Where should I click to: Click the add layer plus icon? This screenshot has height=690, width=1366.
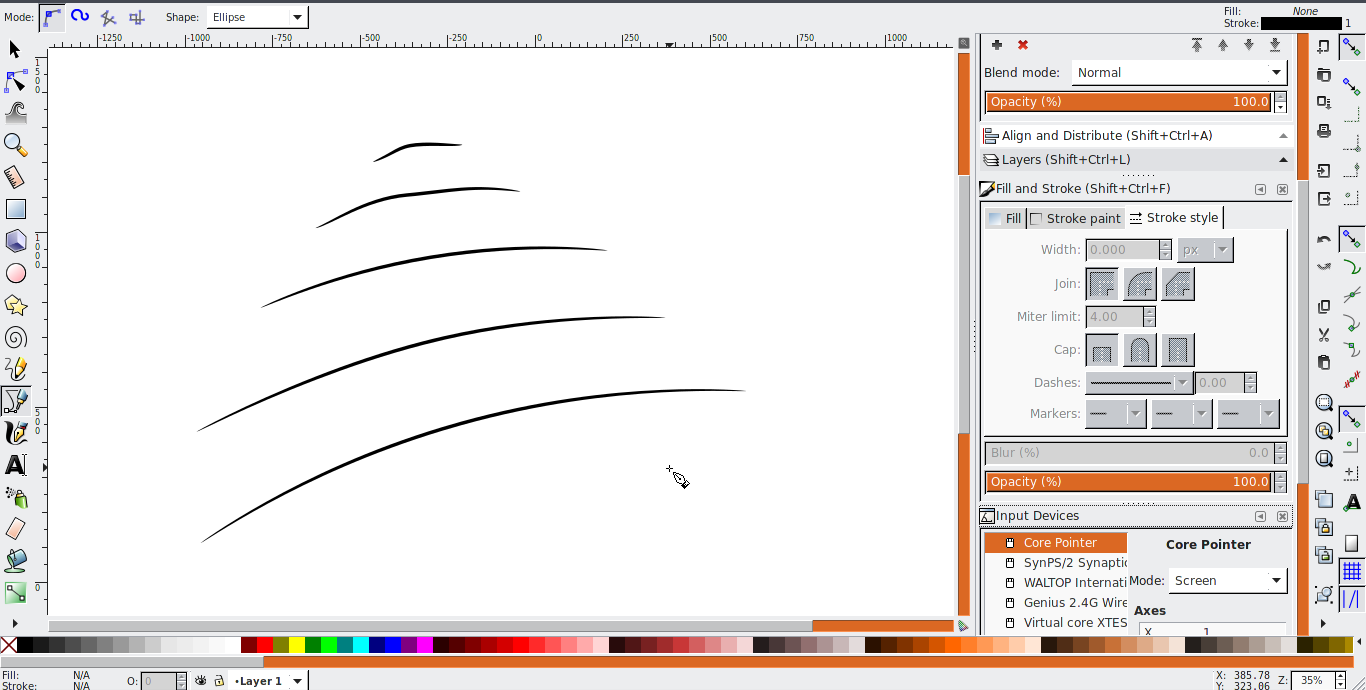click(x=997, y=45)
